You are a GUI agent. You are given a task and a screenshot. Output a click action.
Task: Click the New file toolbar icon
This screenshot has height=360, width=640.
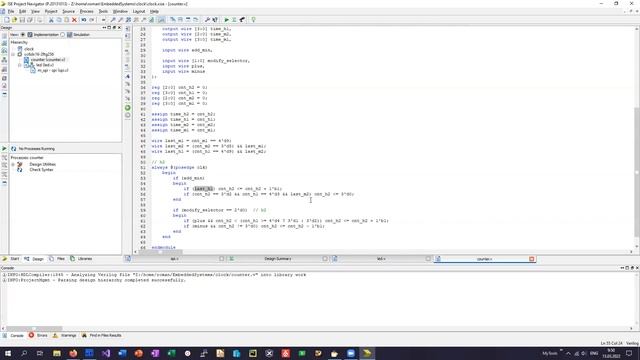coord(7,20)
